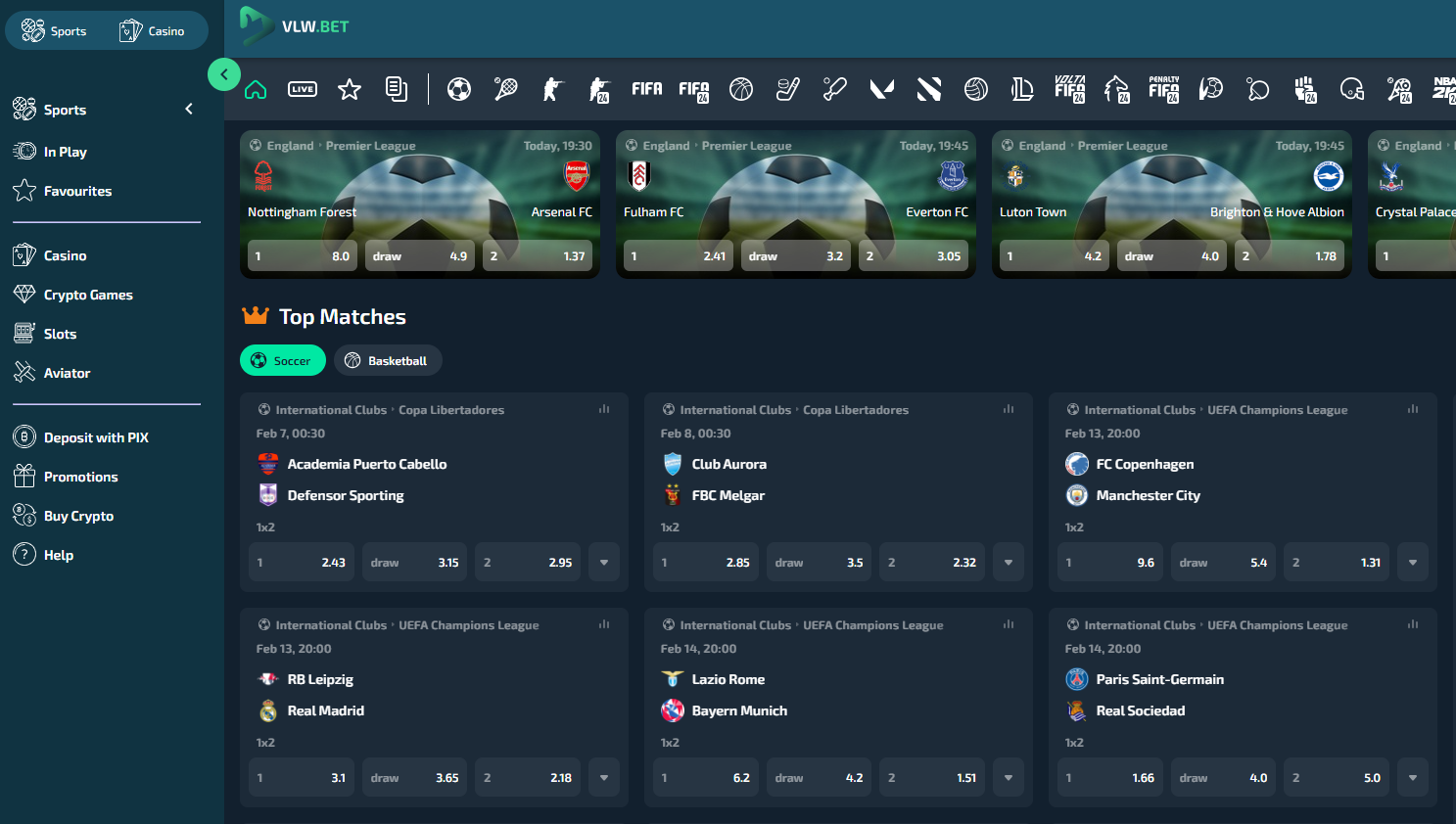Expand more markets for Club Aurora match

coord(1009,562)
